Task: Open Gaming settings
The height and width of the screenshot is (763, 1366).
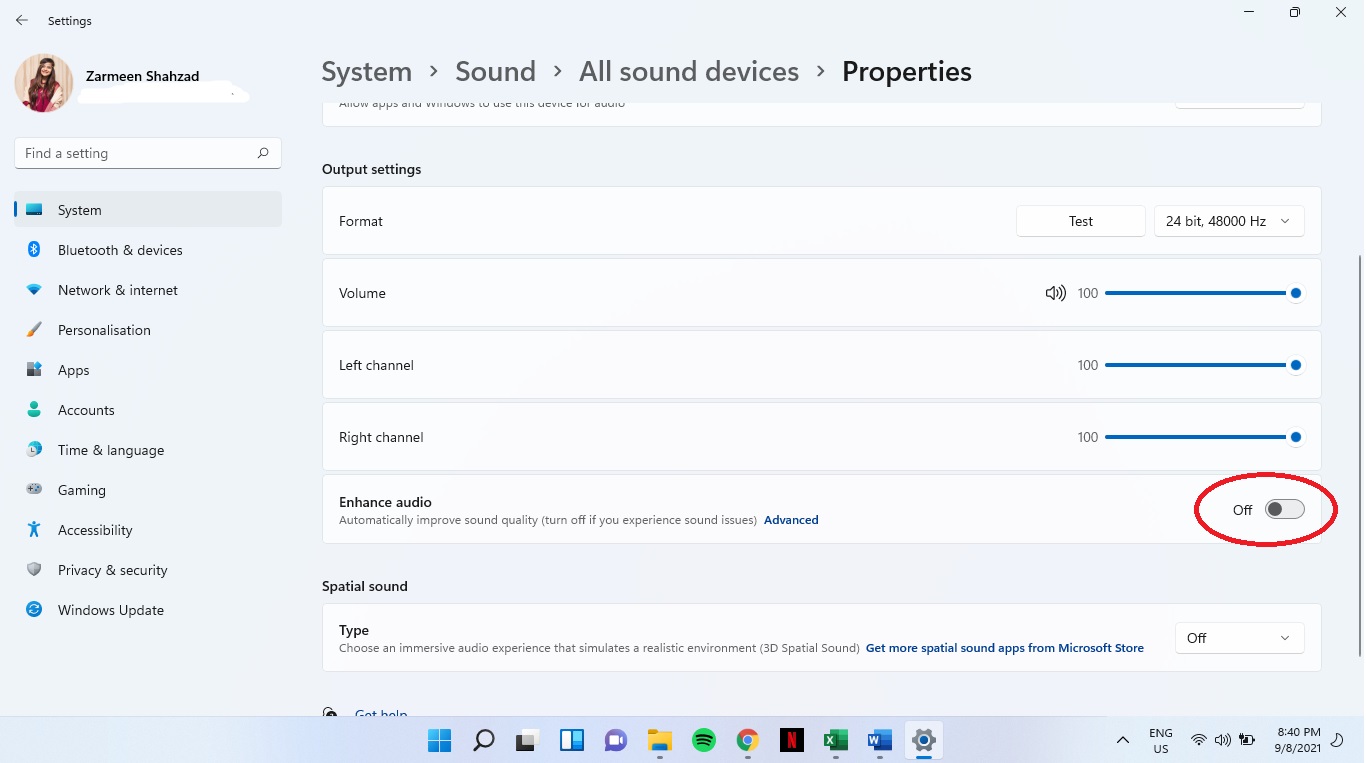Action: [81, 489]
